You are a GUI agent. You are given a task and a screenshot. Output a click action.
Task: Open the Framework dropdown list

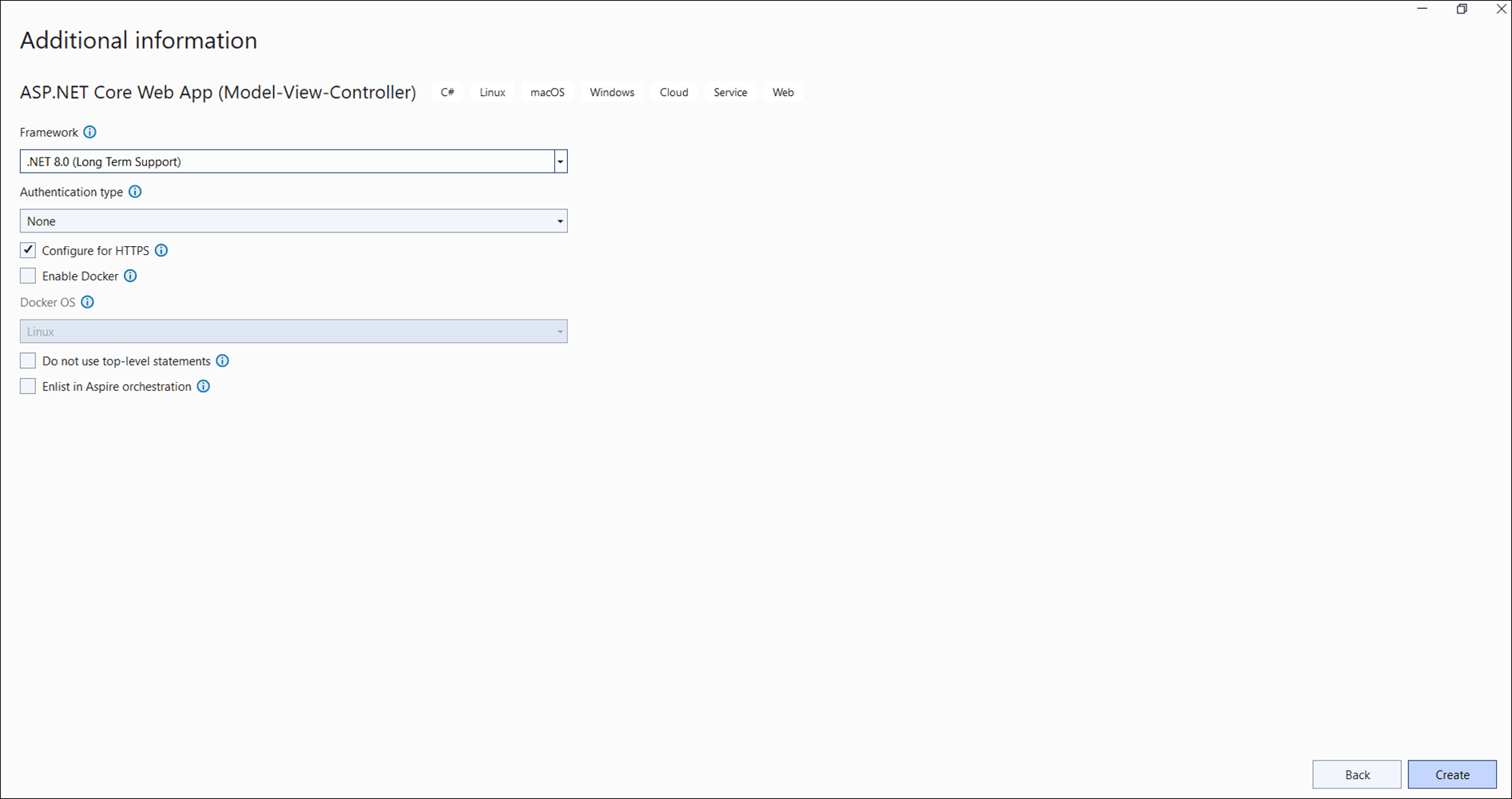(560, 161)
